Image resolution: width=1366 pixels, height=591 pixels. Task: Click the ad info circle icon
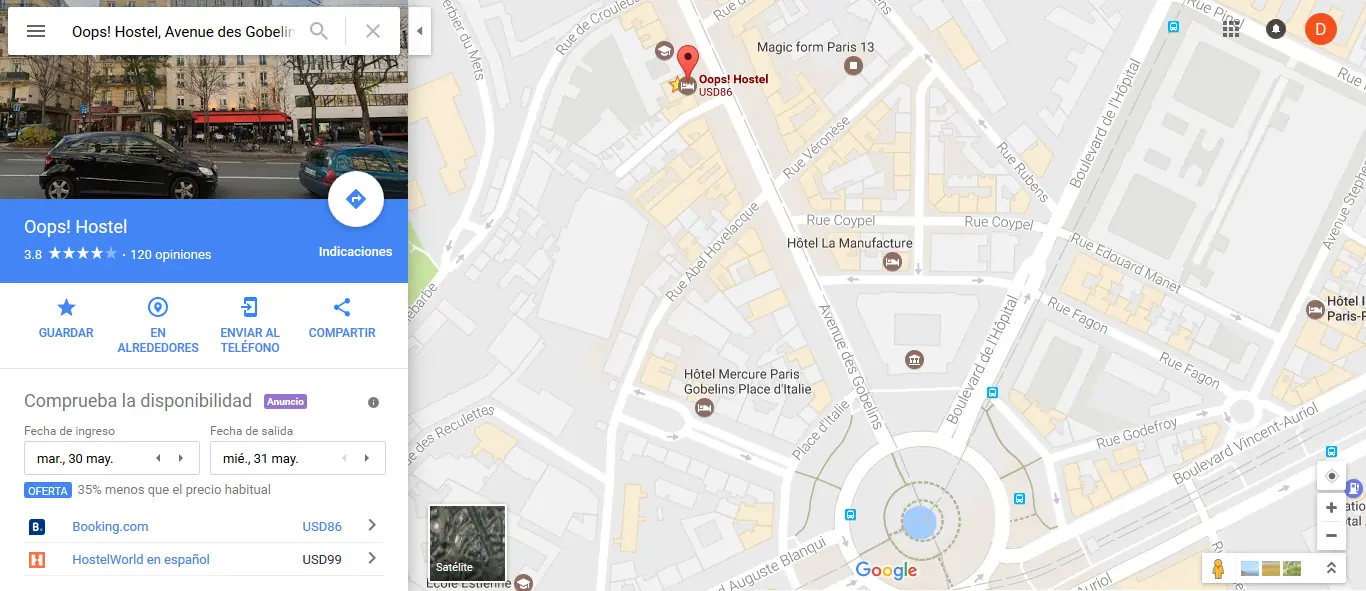(373, 402)
